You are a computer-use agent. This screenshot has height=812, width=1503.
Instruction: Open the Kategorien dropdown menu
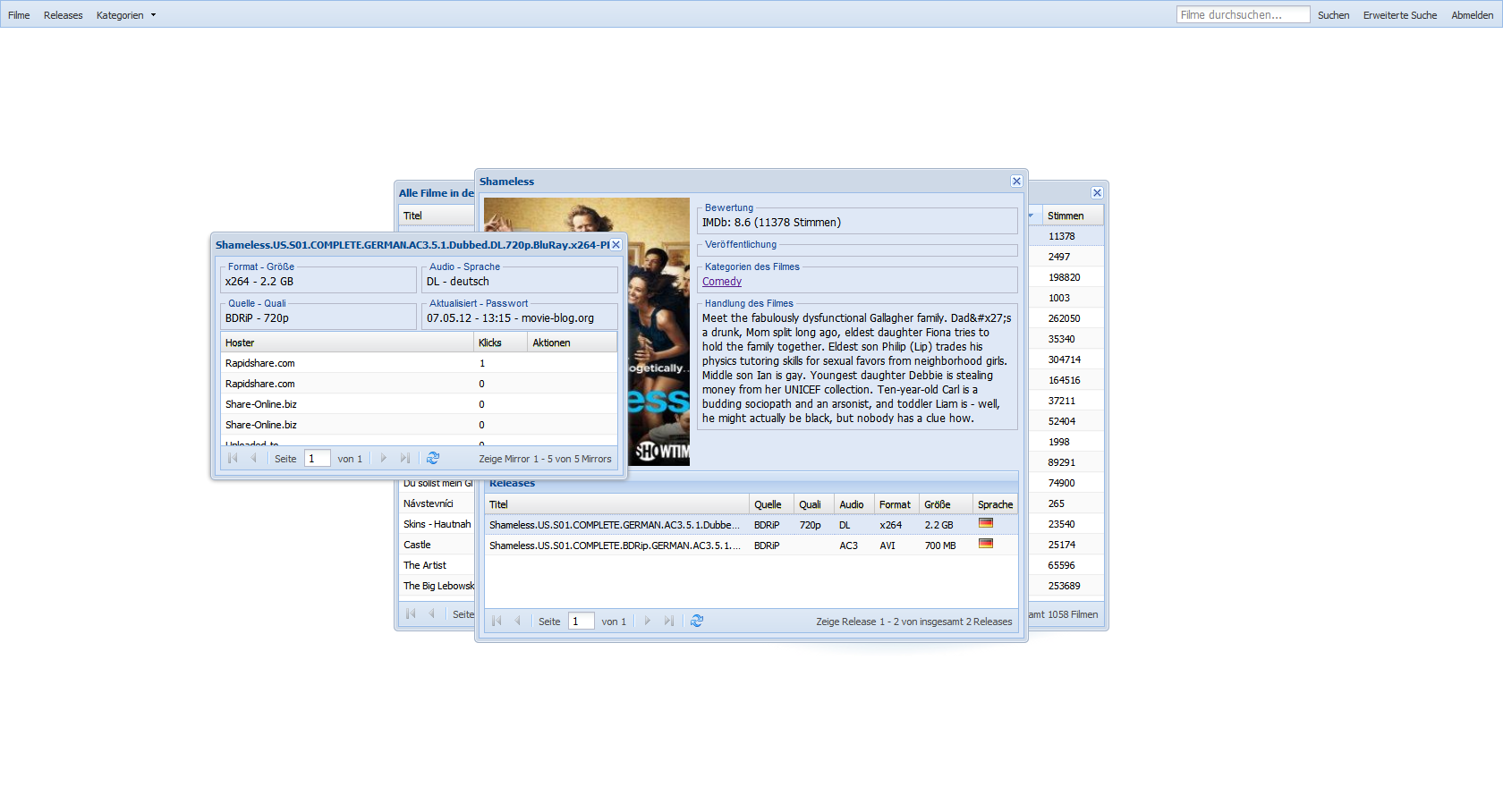[x=125, y=15]
